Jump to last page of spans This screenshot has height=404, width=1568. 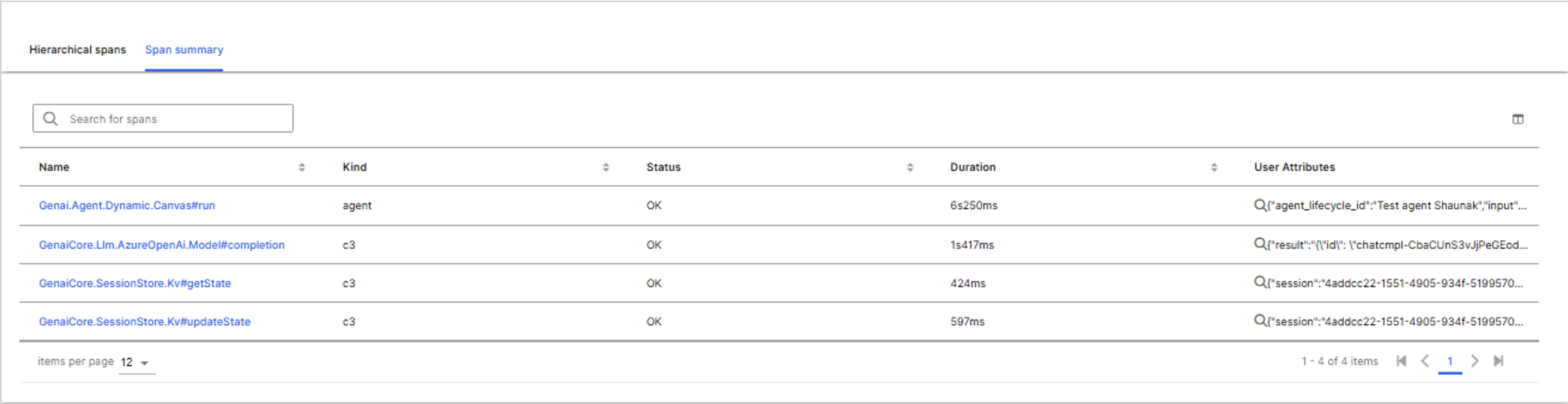pos(1498,361)
